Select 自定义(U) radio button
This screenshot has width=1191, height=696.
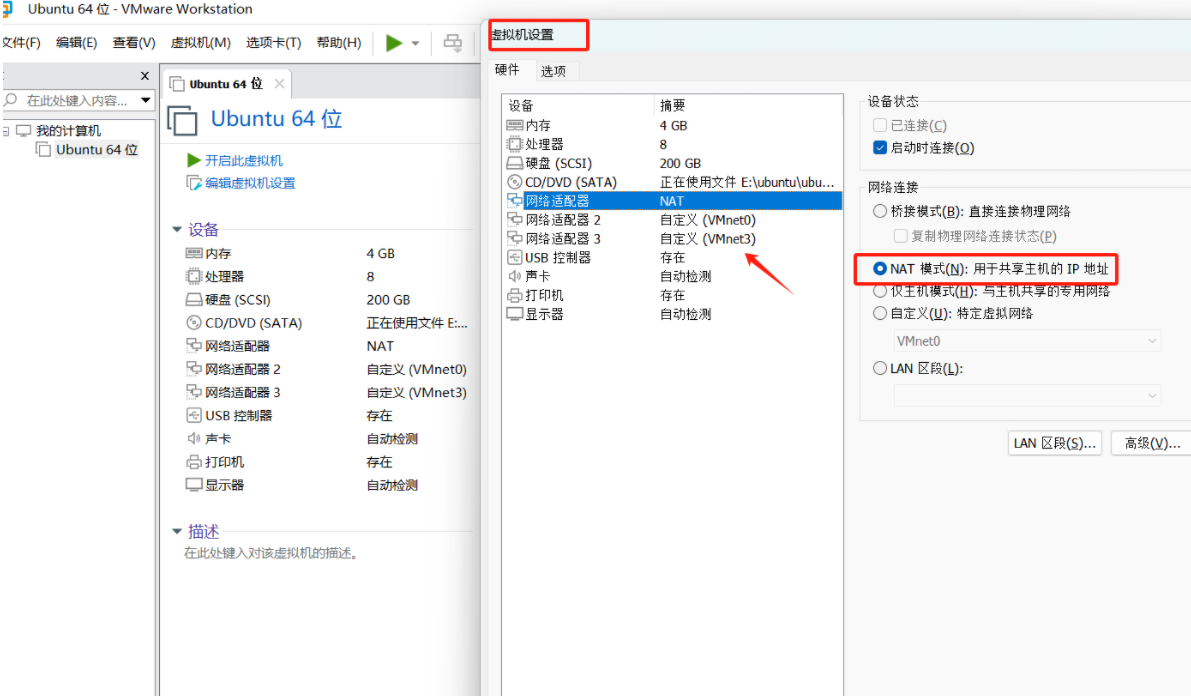(880, 313)
